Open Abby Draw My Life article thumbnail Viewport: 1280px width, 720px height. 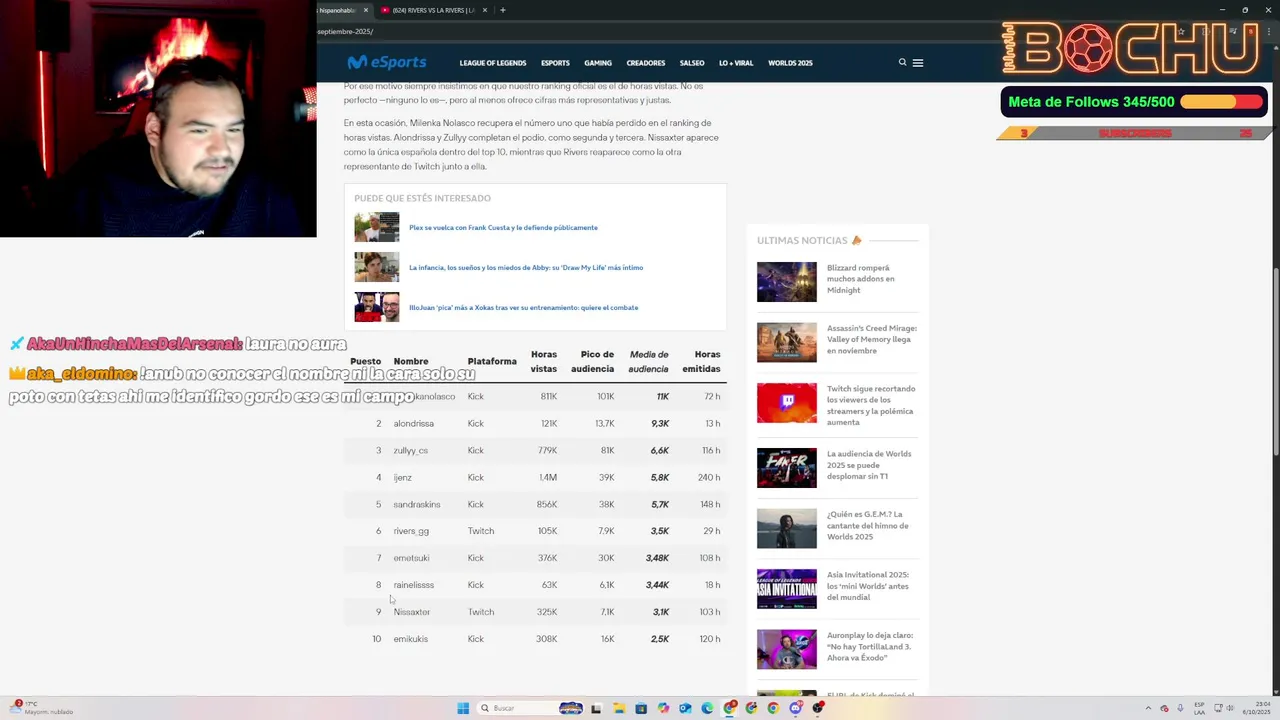coord(376,267)
